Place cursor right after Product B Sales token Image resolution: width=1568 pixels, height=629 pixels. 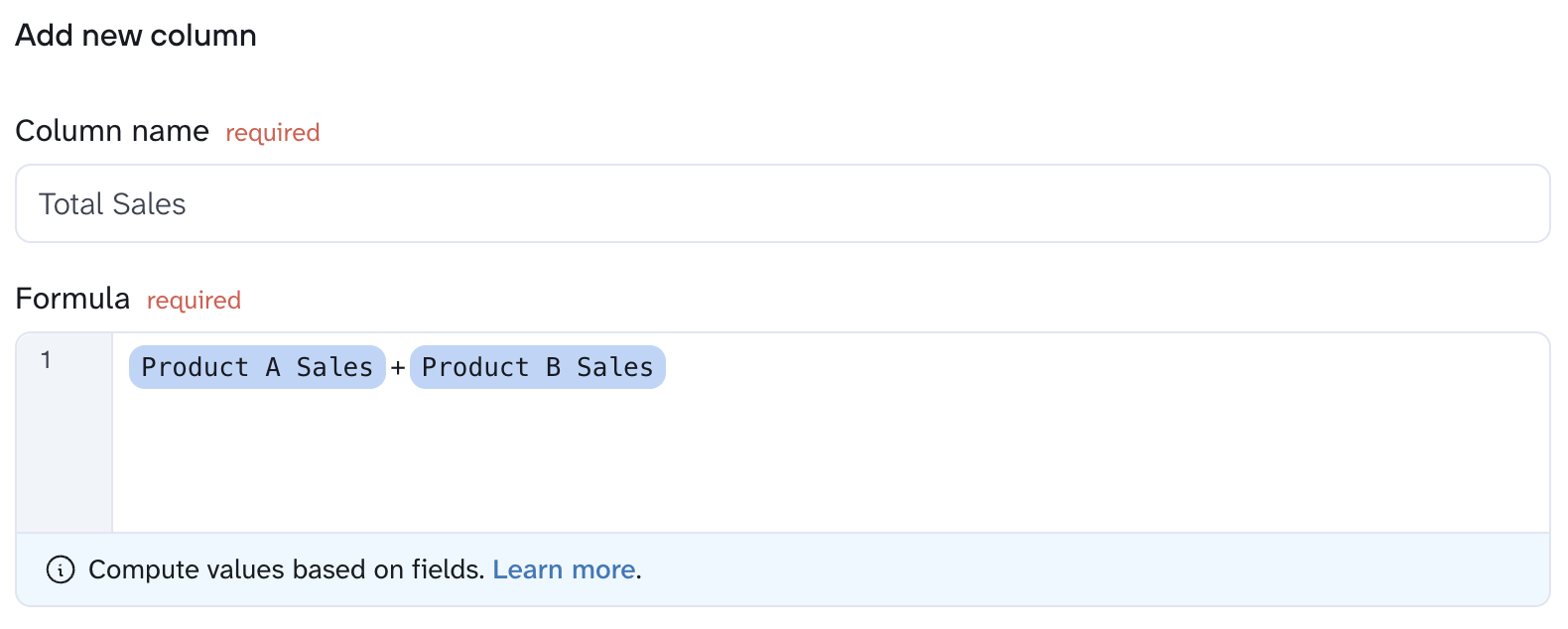pos(669,367)
